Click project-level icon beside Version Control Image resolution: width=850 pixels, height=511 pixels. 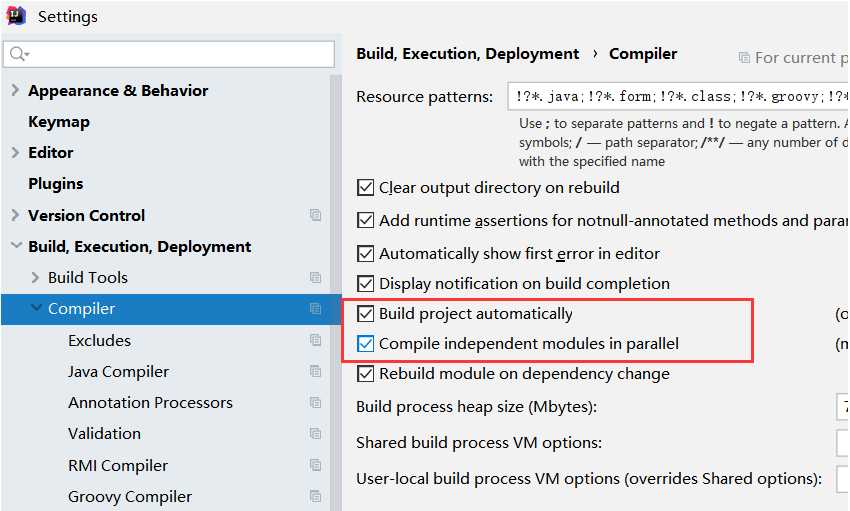[316, 215]
